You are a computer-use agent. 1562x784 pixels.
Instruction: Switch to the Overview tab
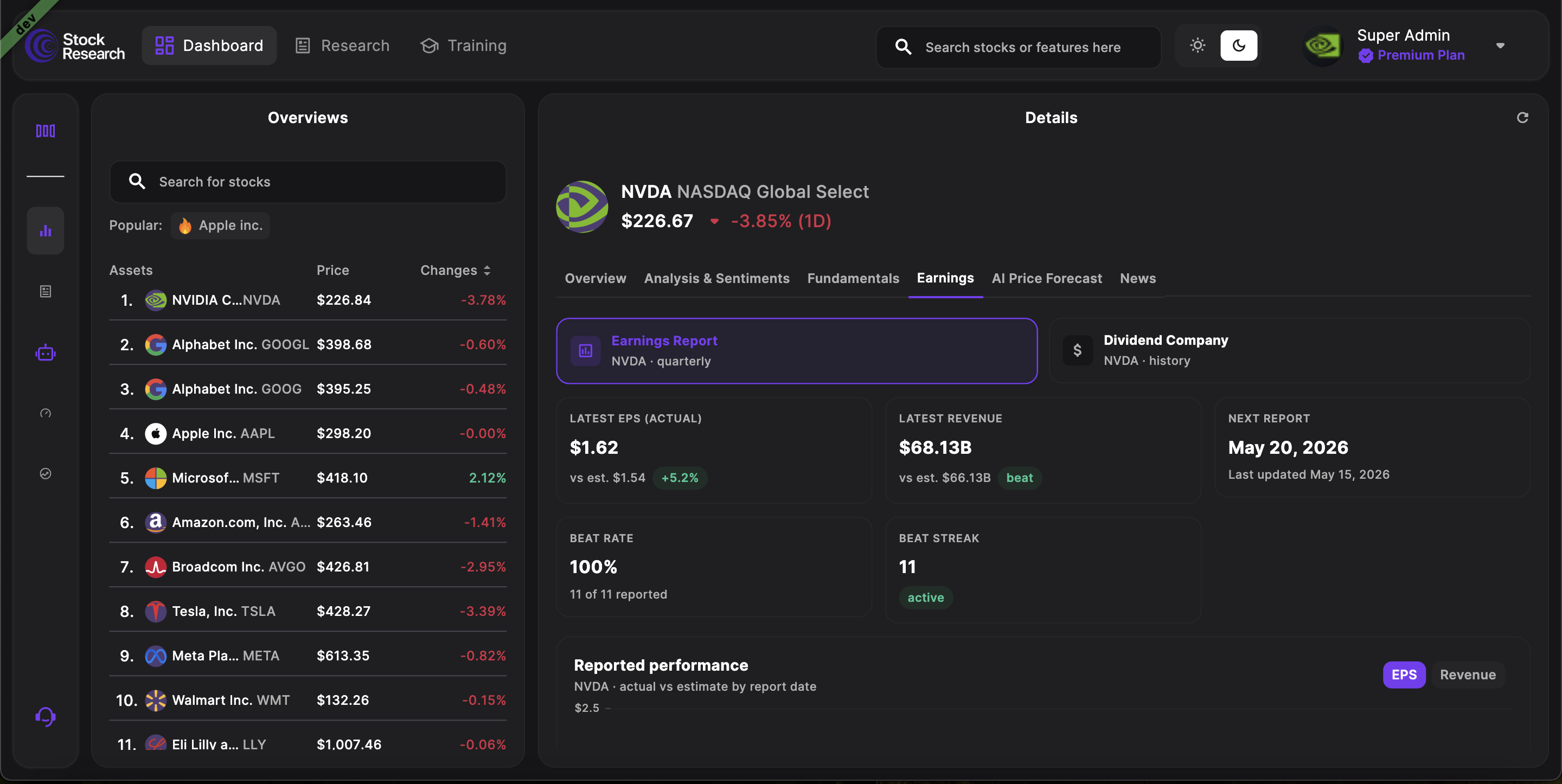(x=596, y=278)
